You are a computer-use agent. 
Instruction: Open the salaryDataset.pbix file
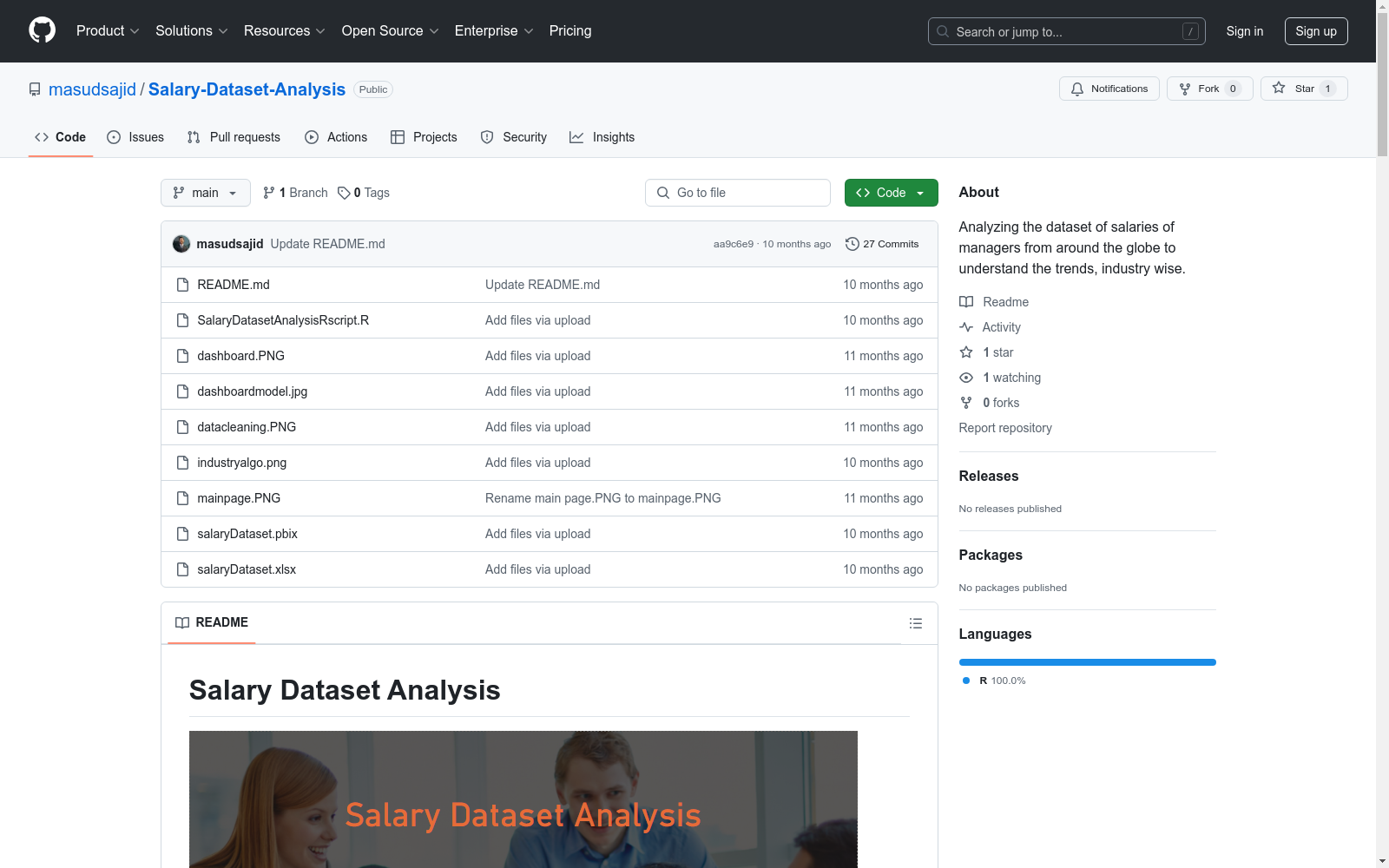[x=247, y=534]
